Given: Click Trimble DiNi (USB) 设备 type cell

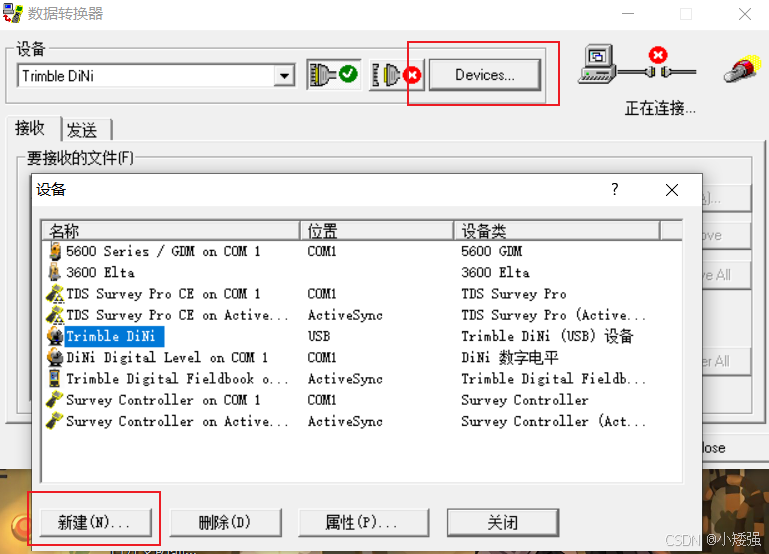Looking at the screenshot, I should (x=547, y=336).
